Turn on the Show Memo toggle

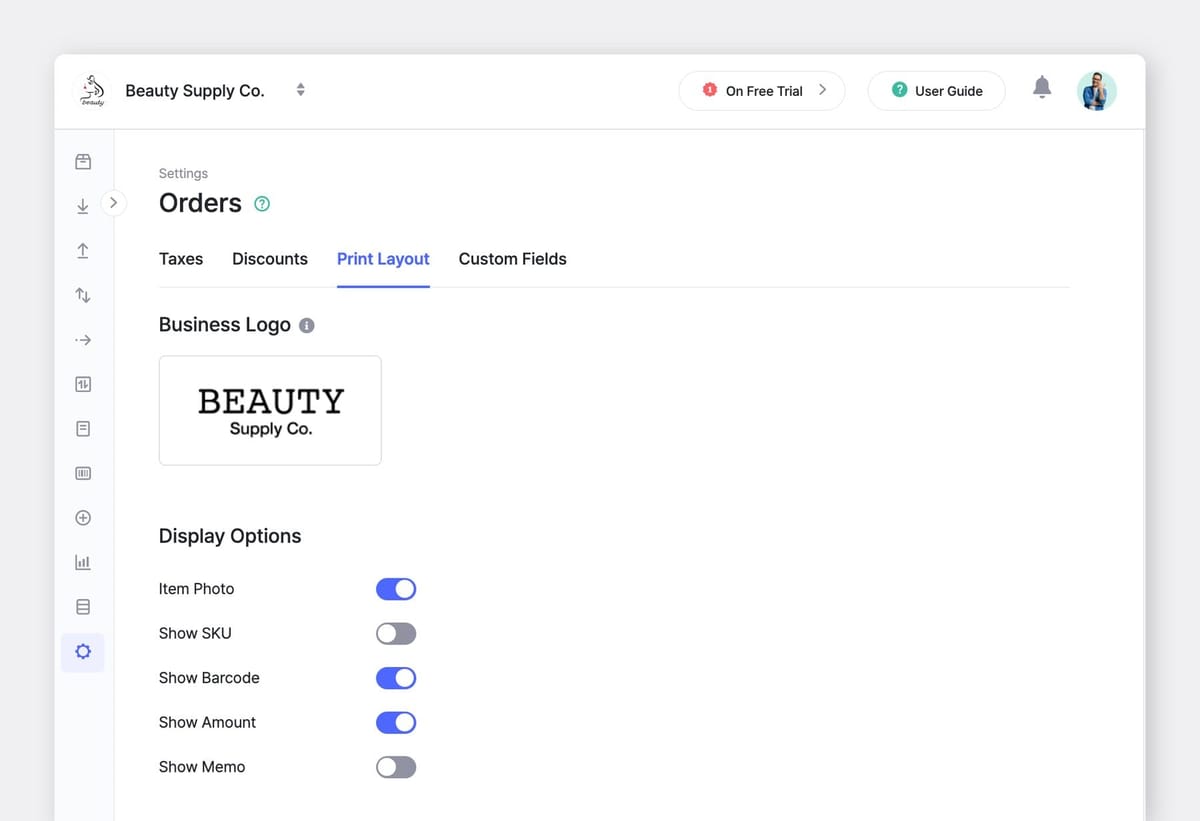396,767
